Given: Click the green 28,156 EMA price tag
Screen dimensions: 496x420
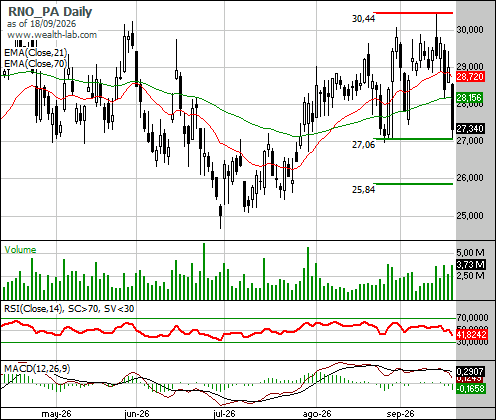Looking at the screenshot, I should tap(469, 98).
